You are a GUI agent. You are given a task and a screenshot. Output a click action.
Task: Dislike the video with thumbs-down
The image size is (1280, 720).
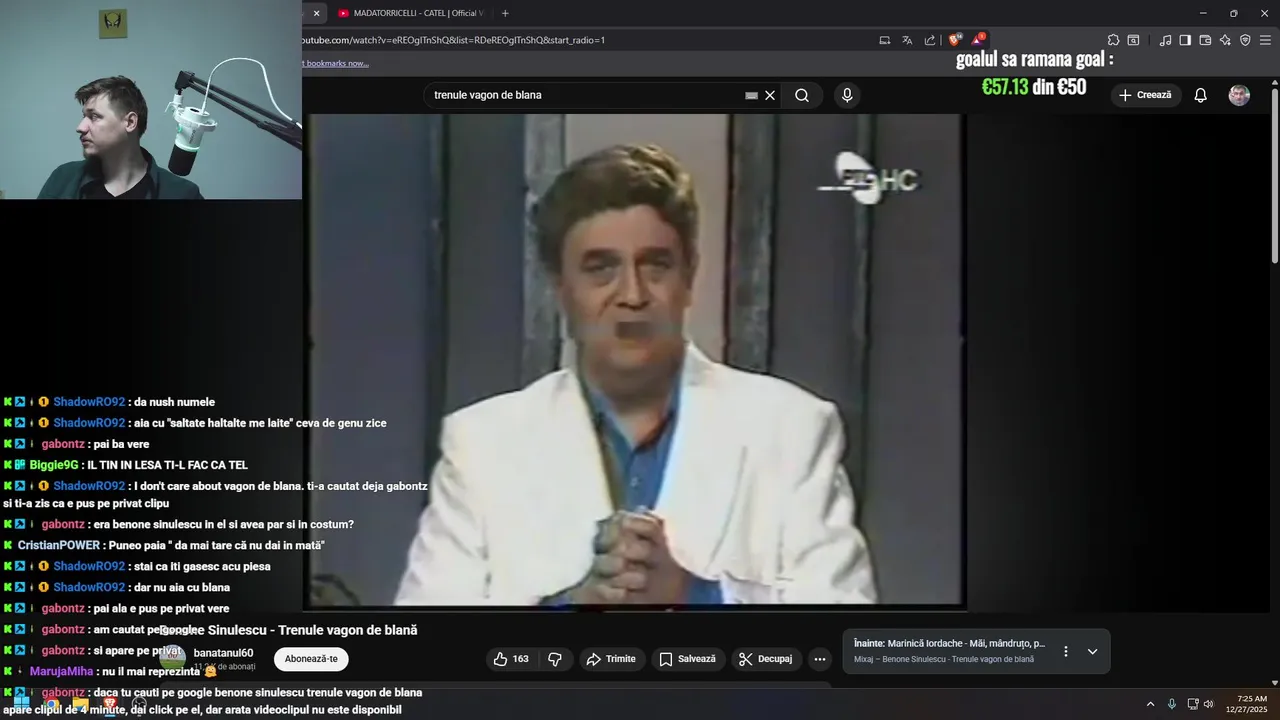(x=554, y=659)
